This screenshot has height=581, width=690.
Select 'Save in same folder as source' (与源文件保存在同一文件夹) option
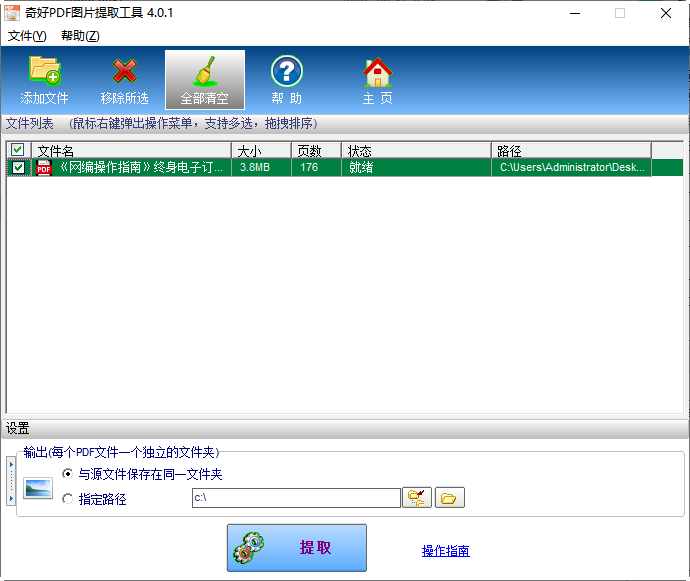tap(68, 474)
